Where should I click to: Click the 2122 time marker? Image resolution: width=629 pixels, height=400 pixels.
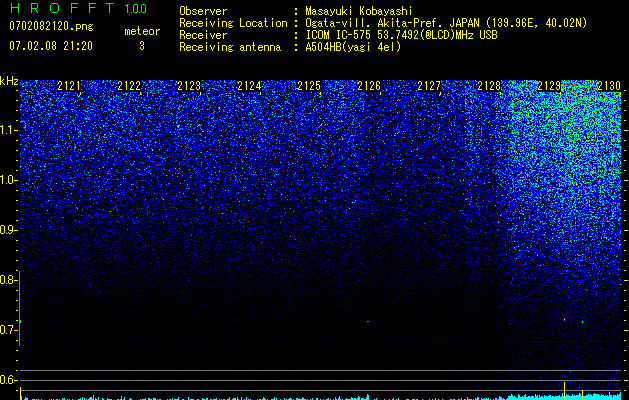pos(129,86)
